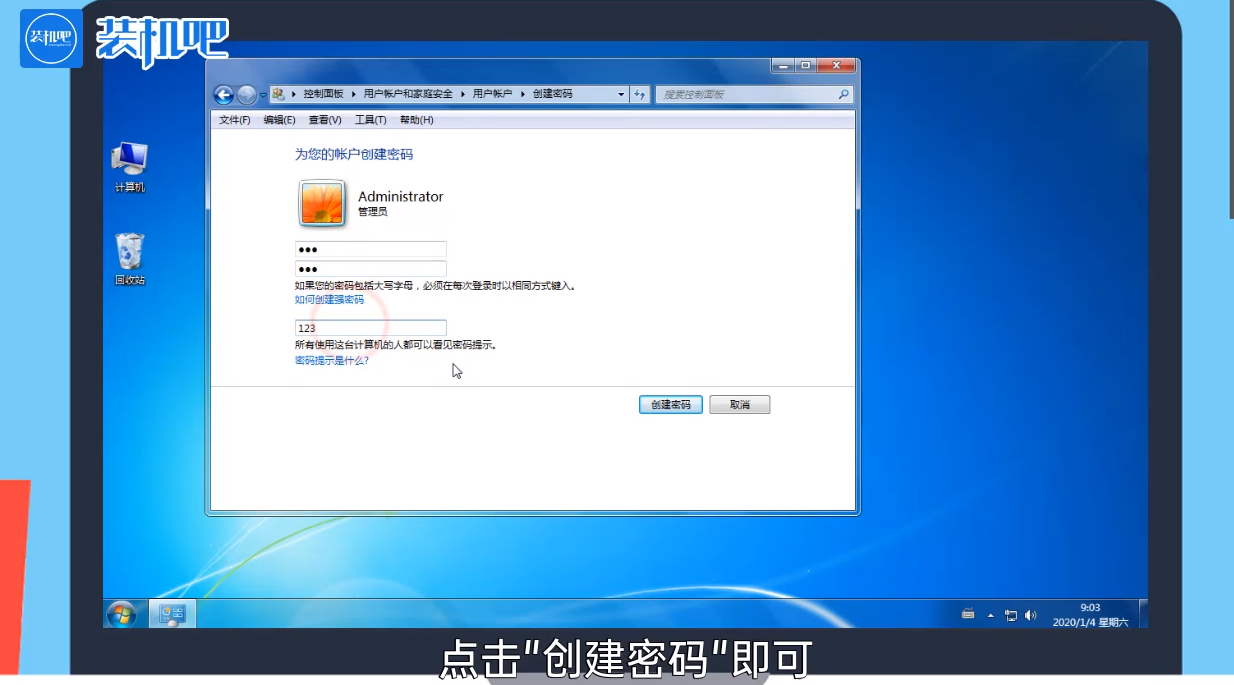Click the taskbar clock showing 9:03
The width and height of the screenshot is (1234, 685).
tap(1090, 614)
